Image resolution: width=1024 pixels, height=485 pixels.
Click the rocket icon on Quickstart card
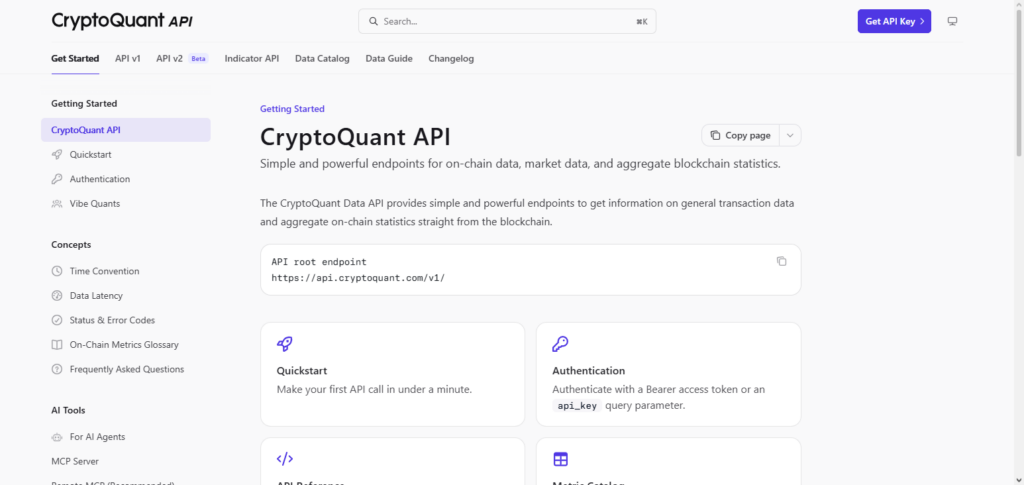point(285,344)
